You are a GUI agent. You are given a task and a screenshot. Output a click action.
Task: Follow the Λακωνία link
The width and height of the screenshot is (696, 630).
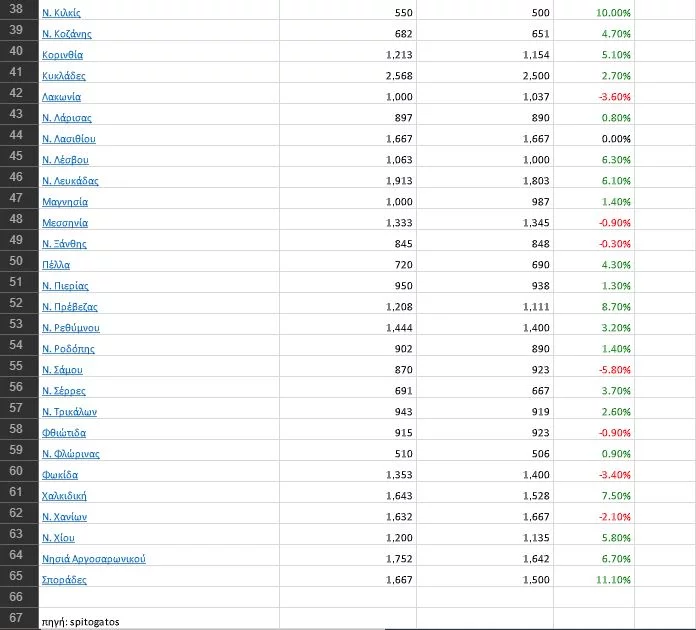click(x=62, y=97)
